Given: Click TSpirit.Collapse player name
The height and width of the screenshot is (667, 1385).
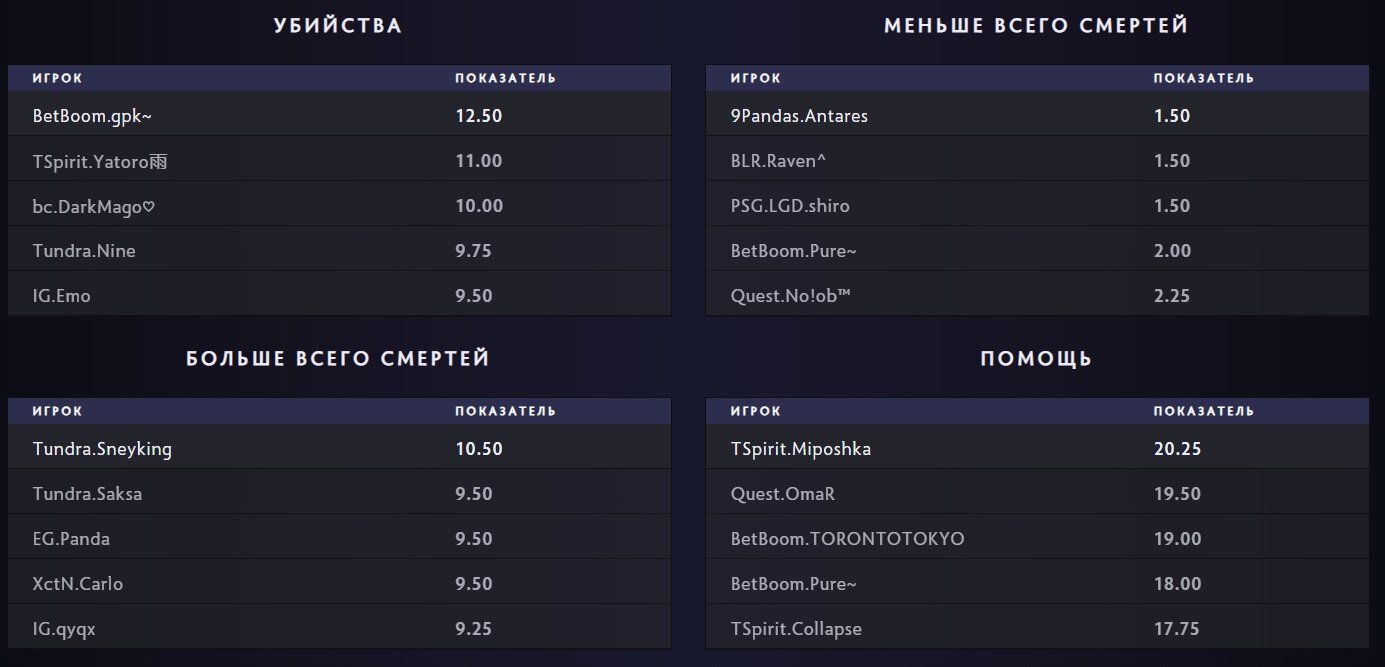Looking at the screenshot, I should coord(796,629).
